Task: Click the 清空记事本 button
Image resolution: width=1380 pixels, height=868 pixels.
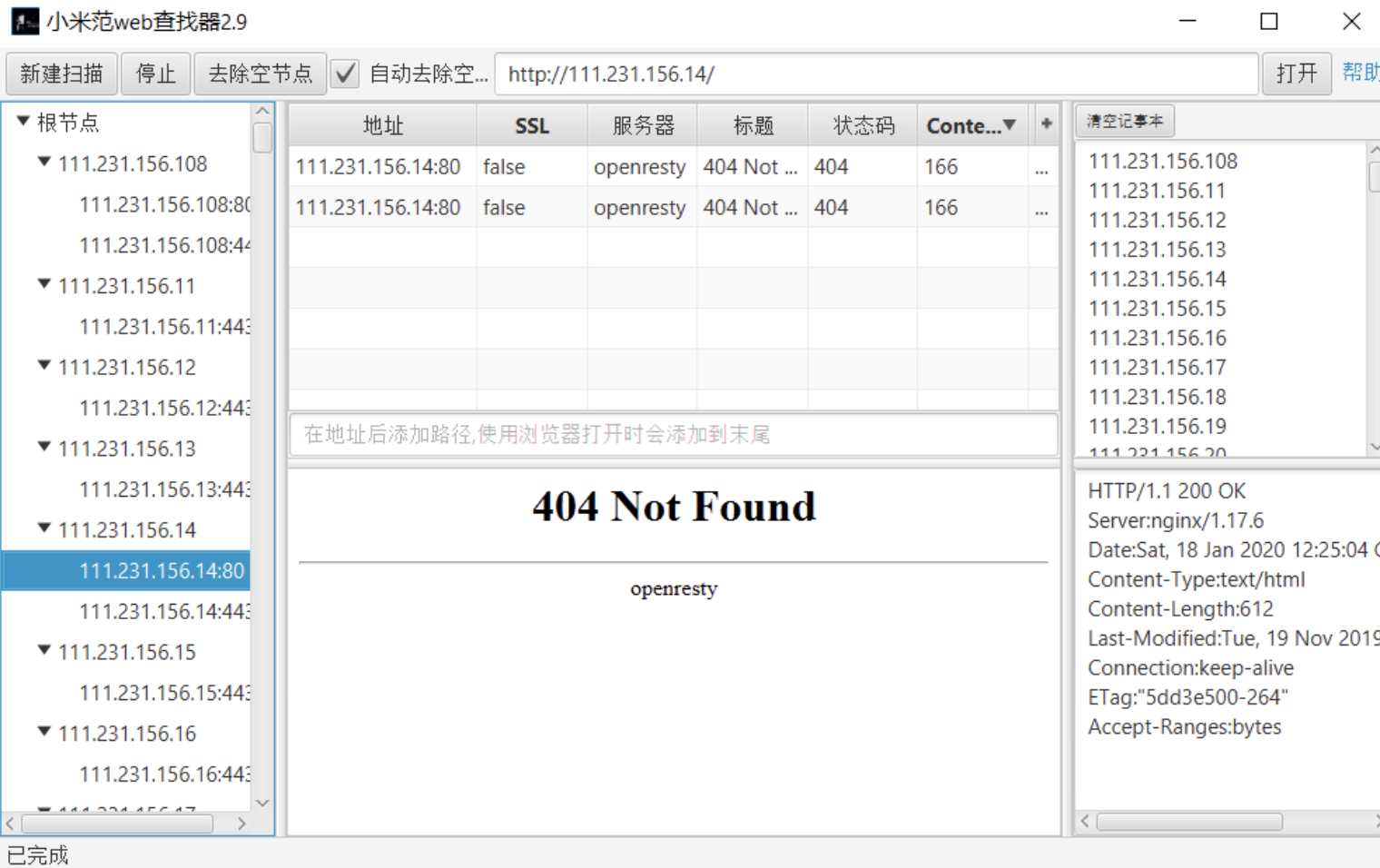Action: click(x=1124, y=121)
